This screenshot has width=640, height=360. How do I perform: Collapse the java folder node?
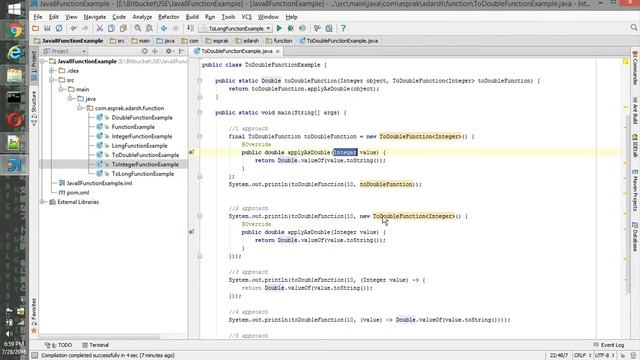point(70,99)
